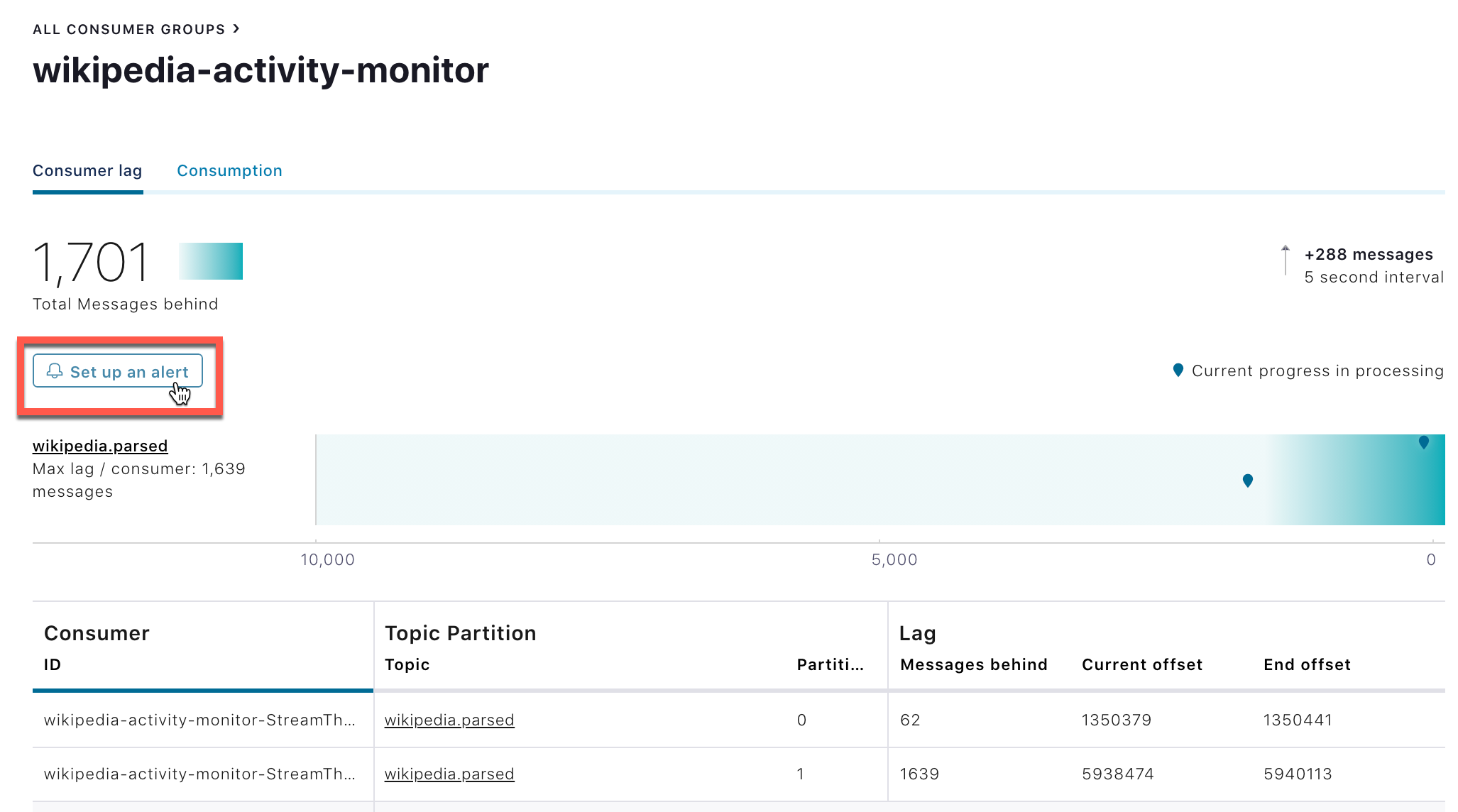
Task: Click current offset 5938474
Action: coord(1118,774)
